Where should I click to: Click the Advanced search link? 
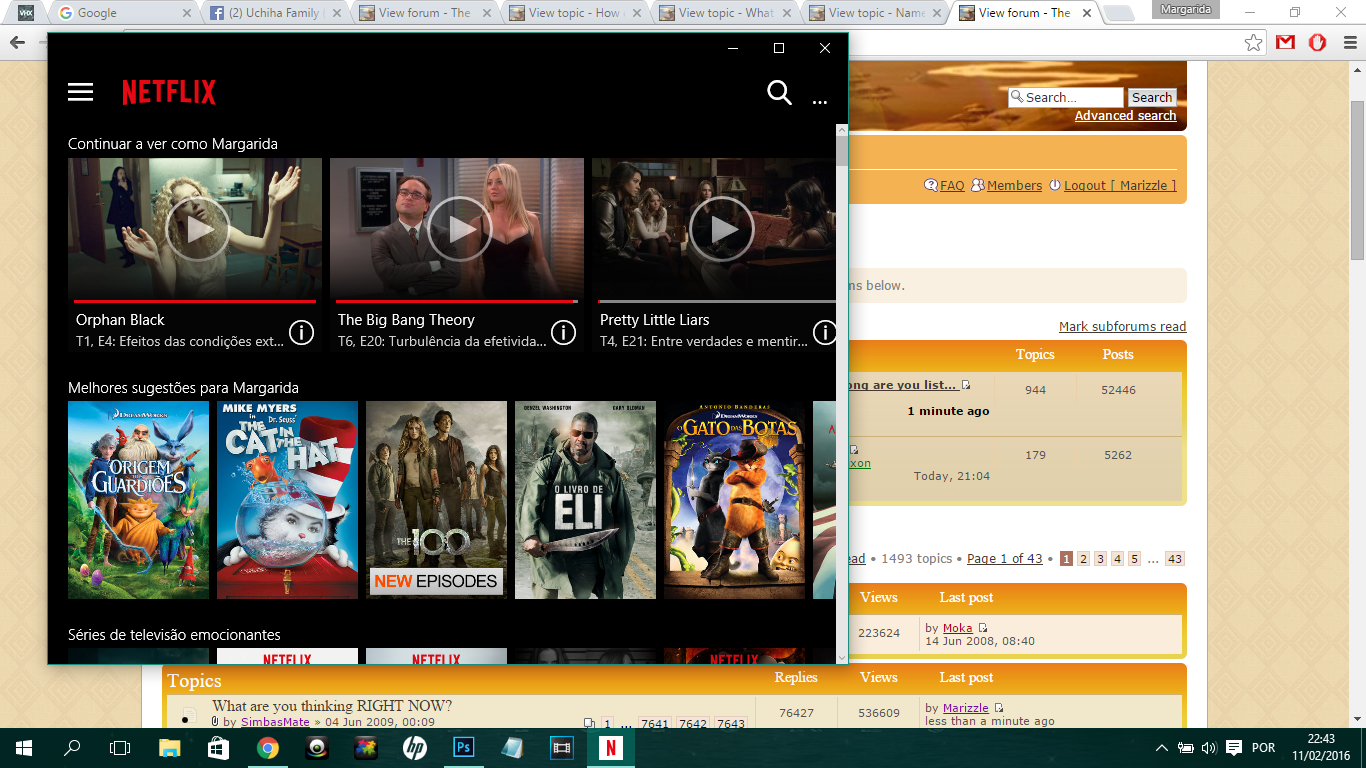(1125, 116)
